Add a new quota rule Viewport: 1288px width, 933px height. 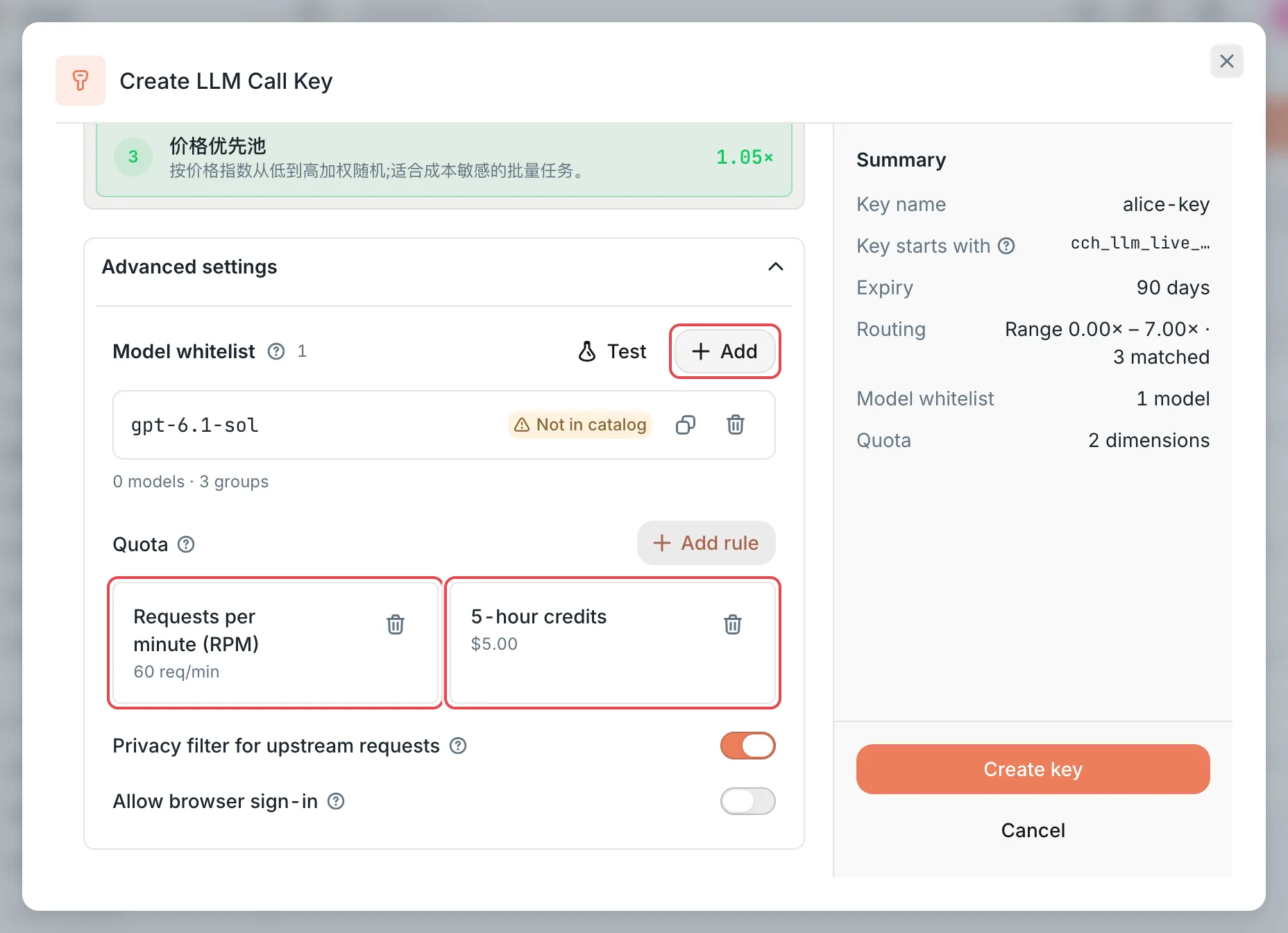point(706,543)
